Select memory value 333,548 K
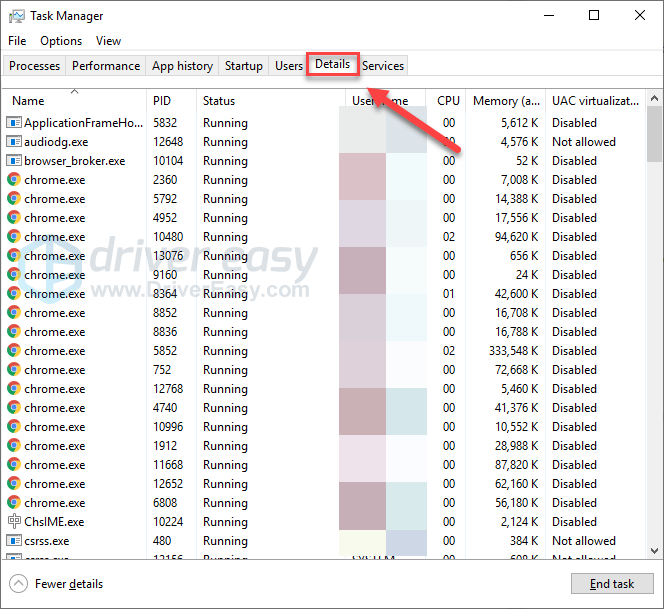This screenshot has width=664, height=609. [514, 351]
